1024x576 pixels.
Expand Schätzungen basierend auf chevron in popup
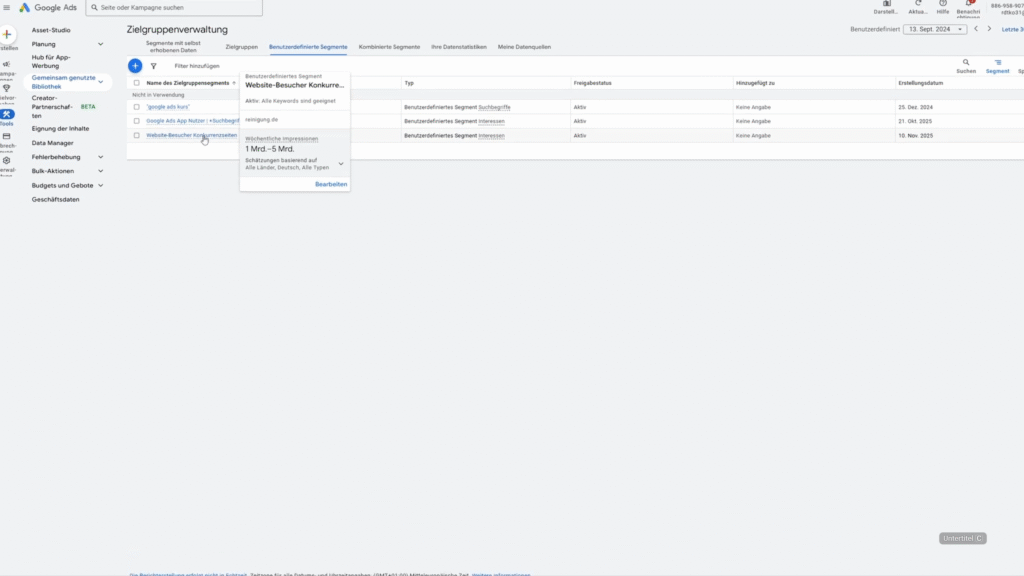[x=341, y=164]
